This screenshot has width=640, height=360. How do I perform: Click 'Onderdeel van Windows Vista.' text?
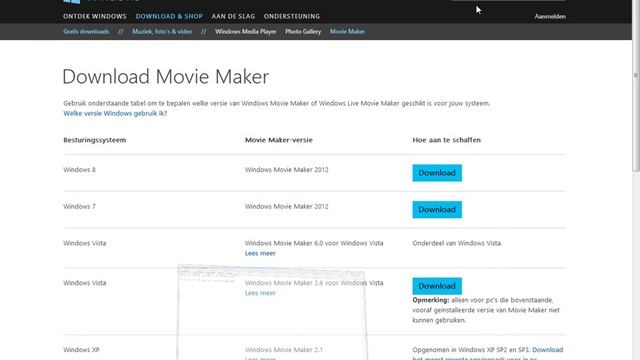457,243
